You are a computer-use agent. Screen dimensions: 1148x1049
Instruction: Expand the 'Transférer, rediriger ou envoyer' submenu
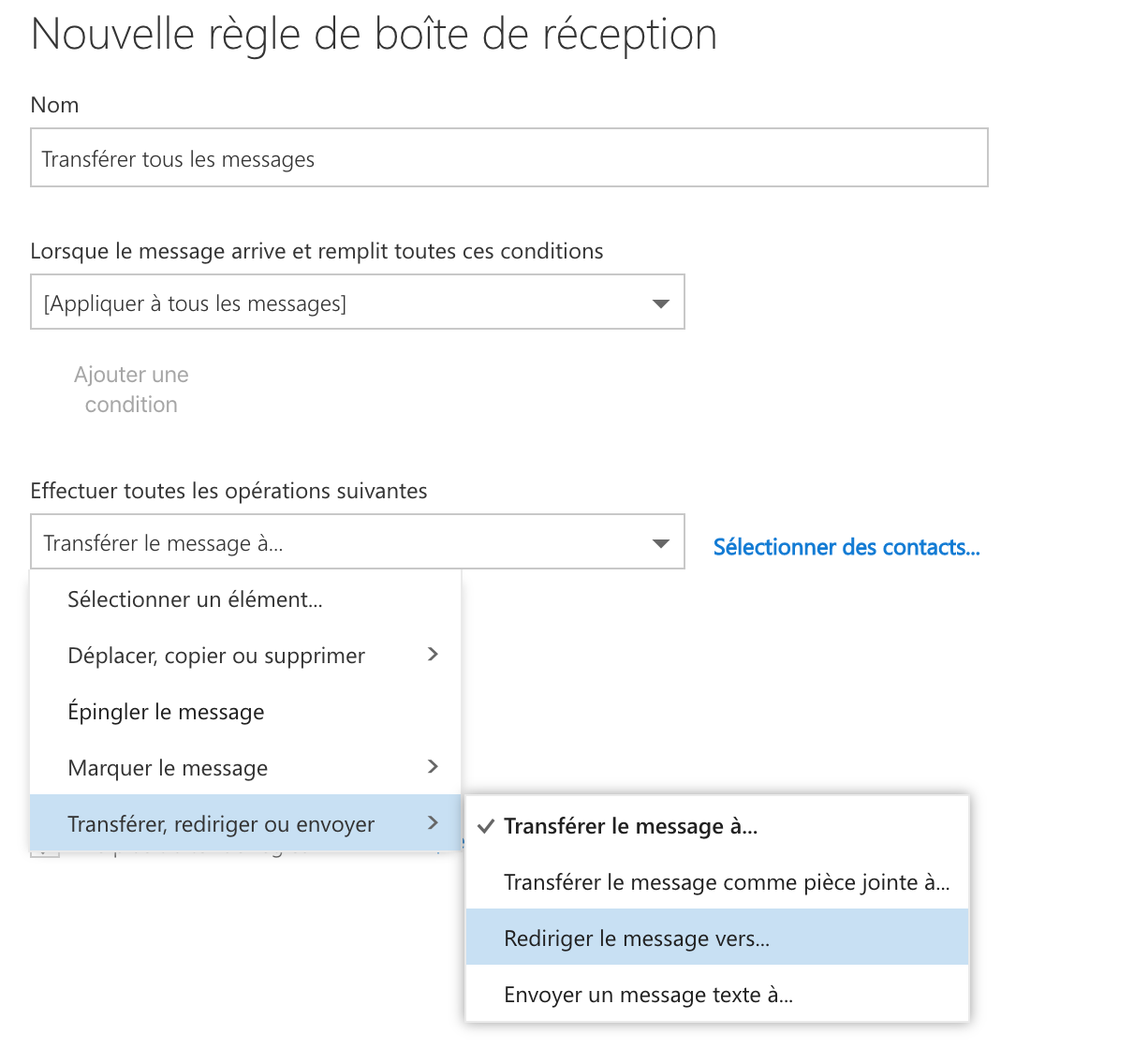pyautogui.click(x=220, y=823)
